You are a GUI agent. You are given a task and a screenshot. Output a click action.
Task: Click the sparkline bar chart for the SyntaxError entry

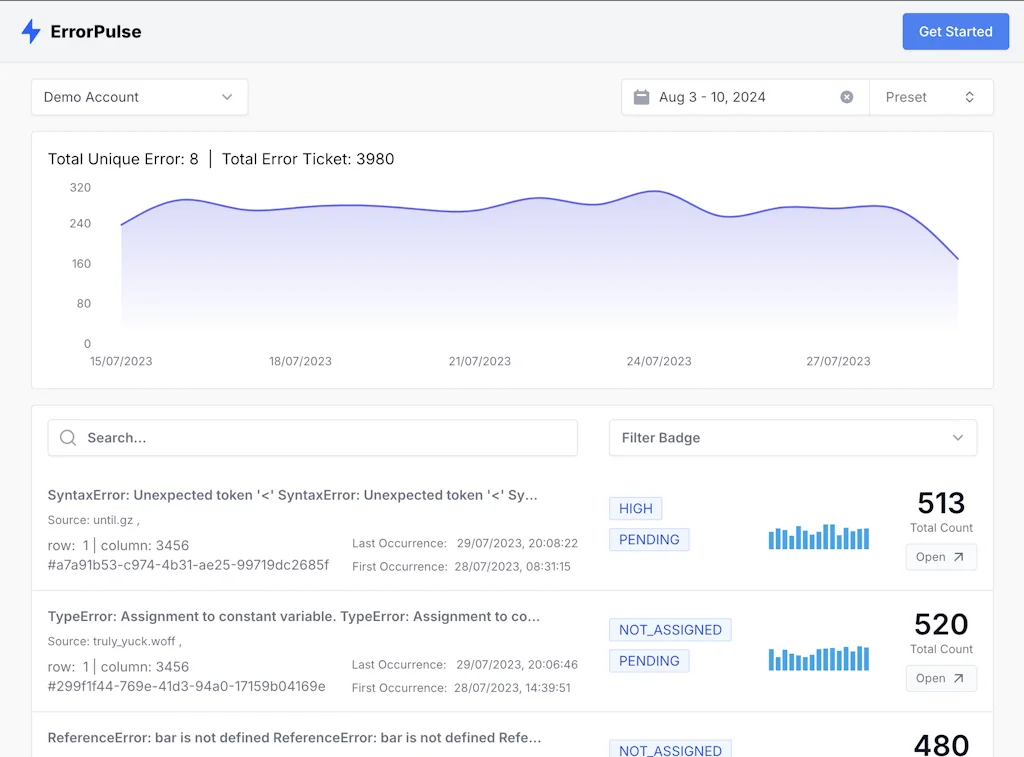click(x=819, y=538)
